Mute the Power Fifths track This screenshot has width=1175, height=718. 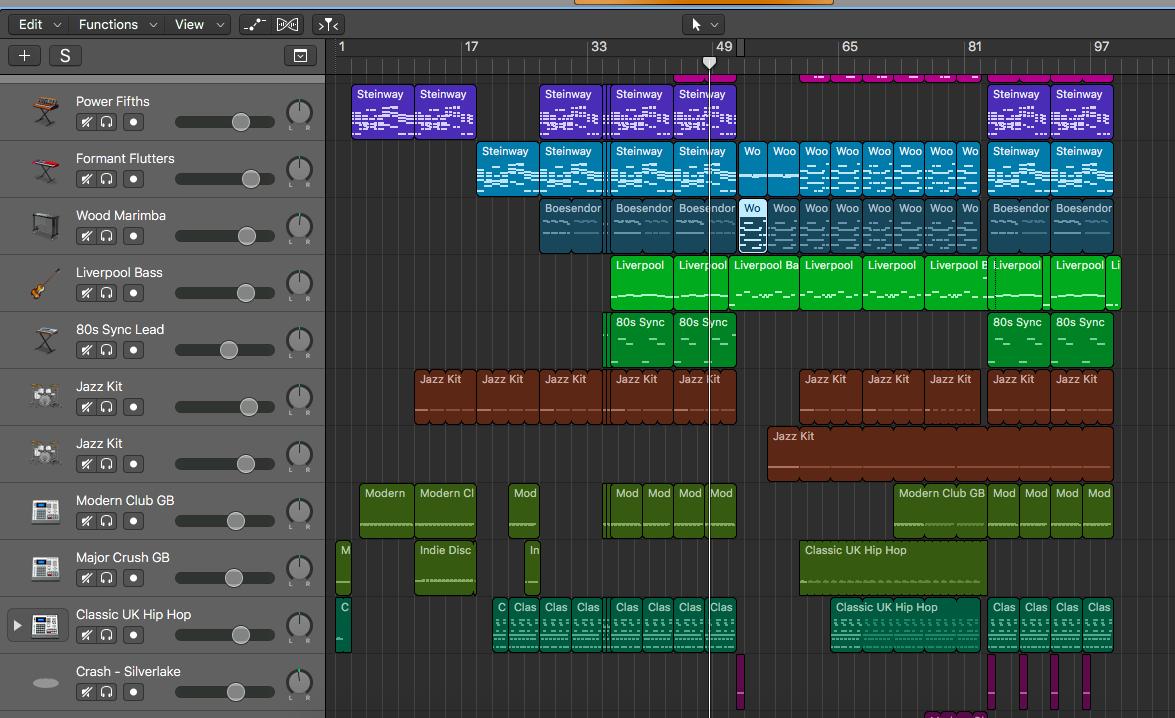[x=87, y=122]
